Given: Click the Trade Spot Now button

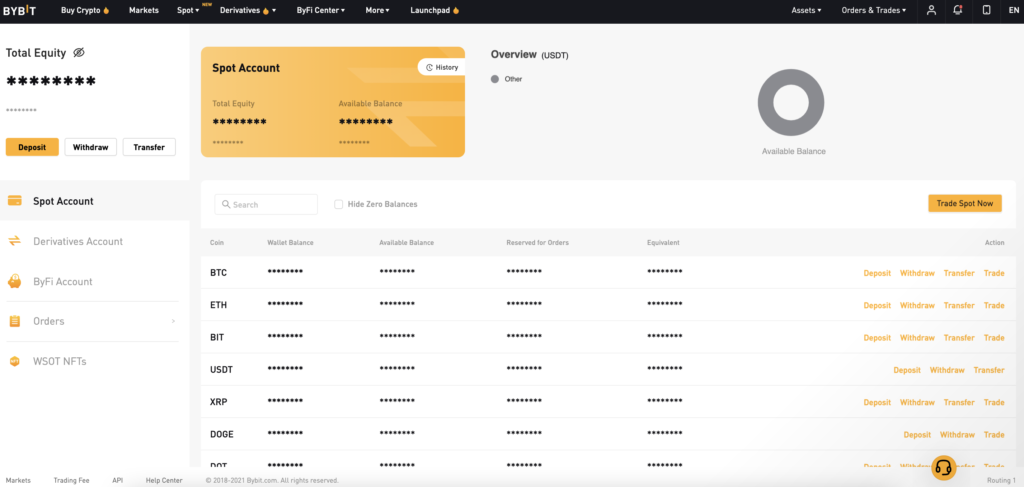Looking at the screenshot, I should (965, 204).
